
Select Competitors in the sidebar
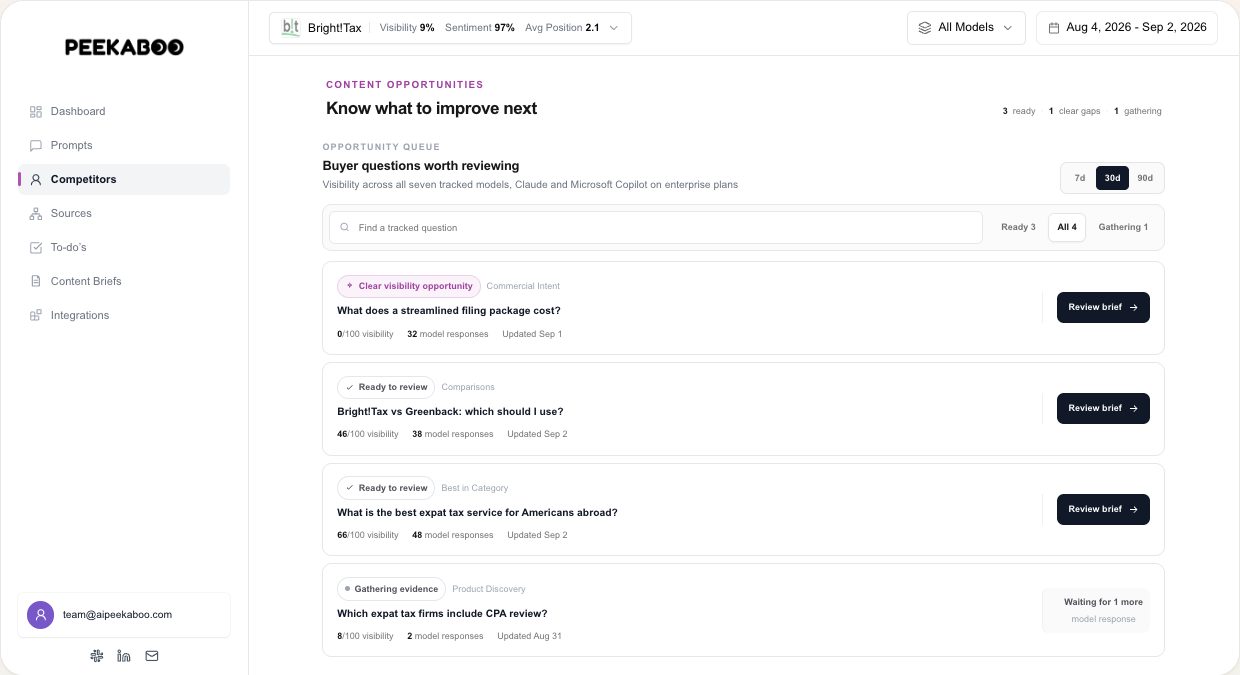124,179
